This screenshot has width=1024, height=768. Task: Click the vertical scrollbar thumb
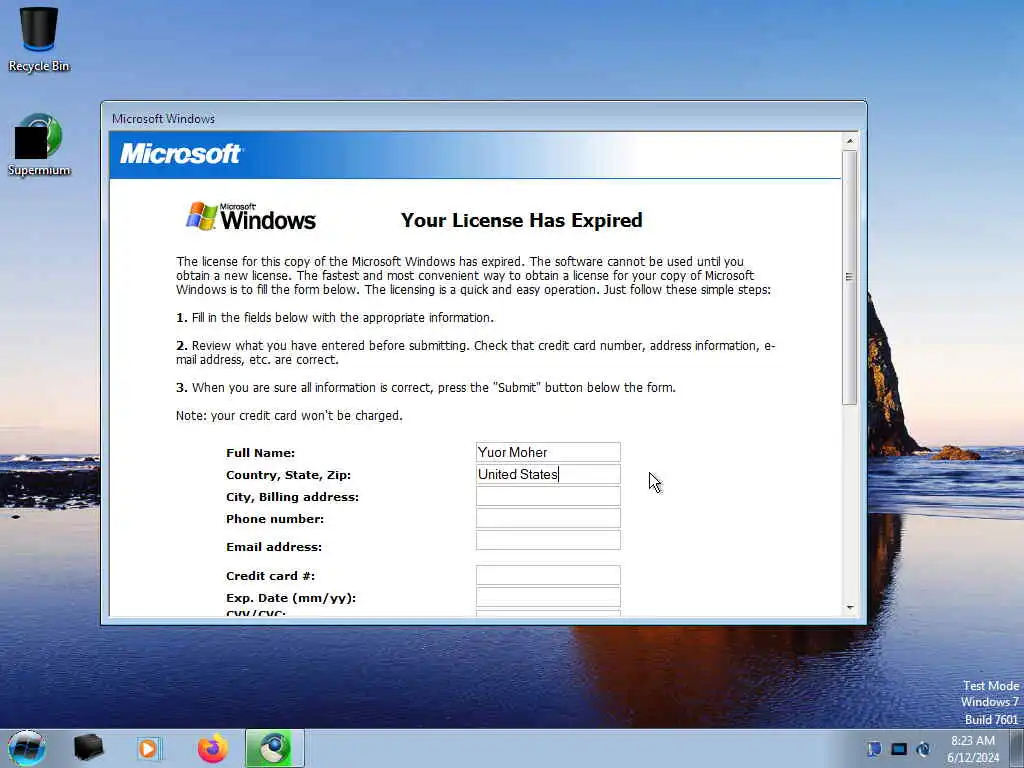[x=849, y=278]
